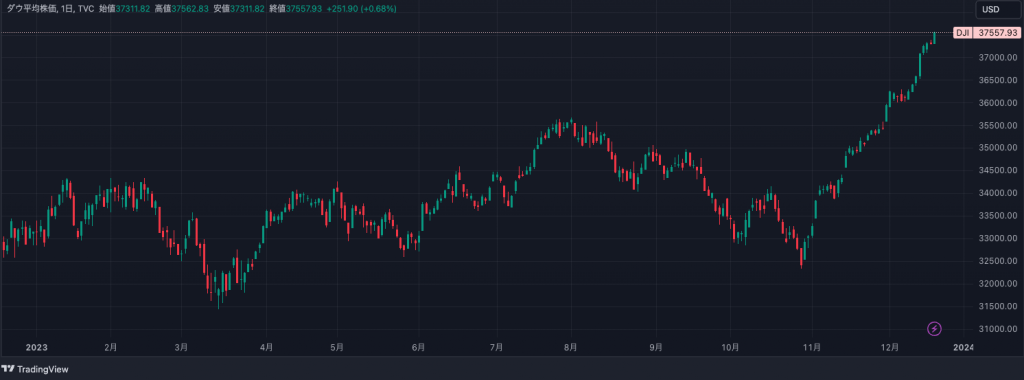Image resolution: width=1024 pixels, height=380 pixels.
Task: Click the DJI symbol label on price axis
Action: tap(962, 33)
